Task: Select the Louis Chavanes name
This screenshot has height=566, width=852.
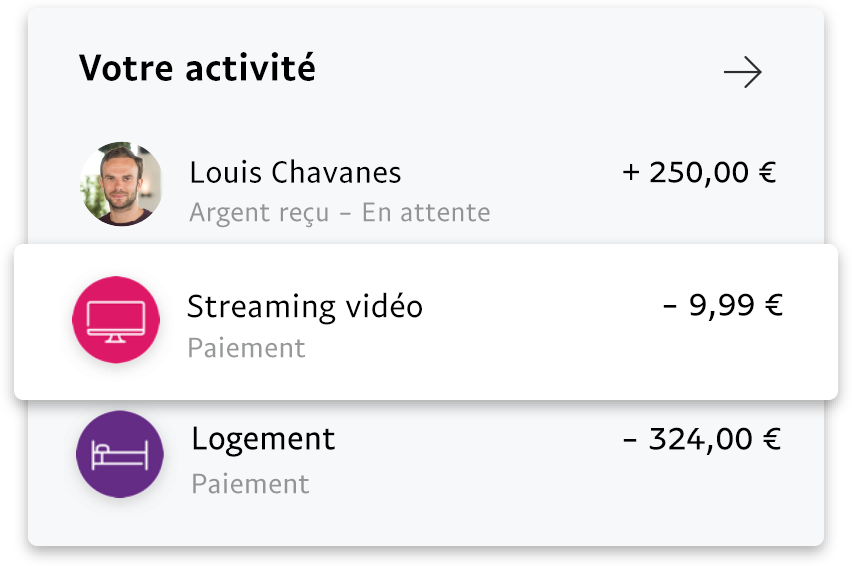Action: point(295,173)
